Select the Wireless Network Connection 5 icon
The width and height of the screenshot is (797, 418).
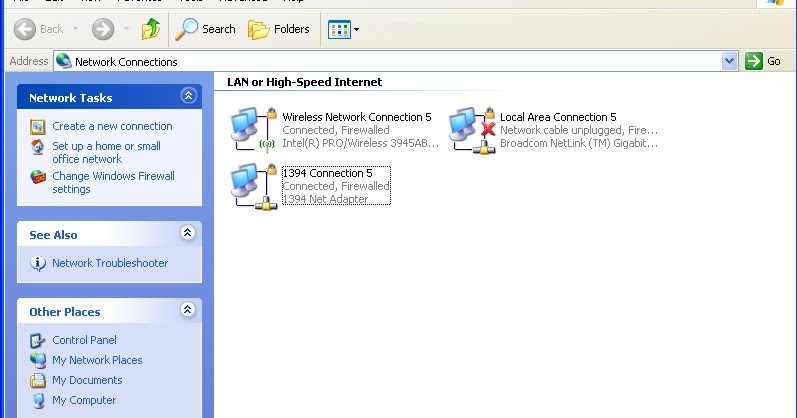click(x=254, y=129)
